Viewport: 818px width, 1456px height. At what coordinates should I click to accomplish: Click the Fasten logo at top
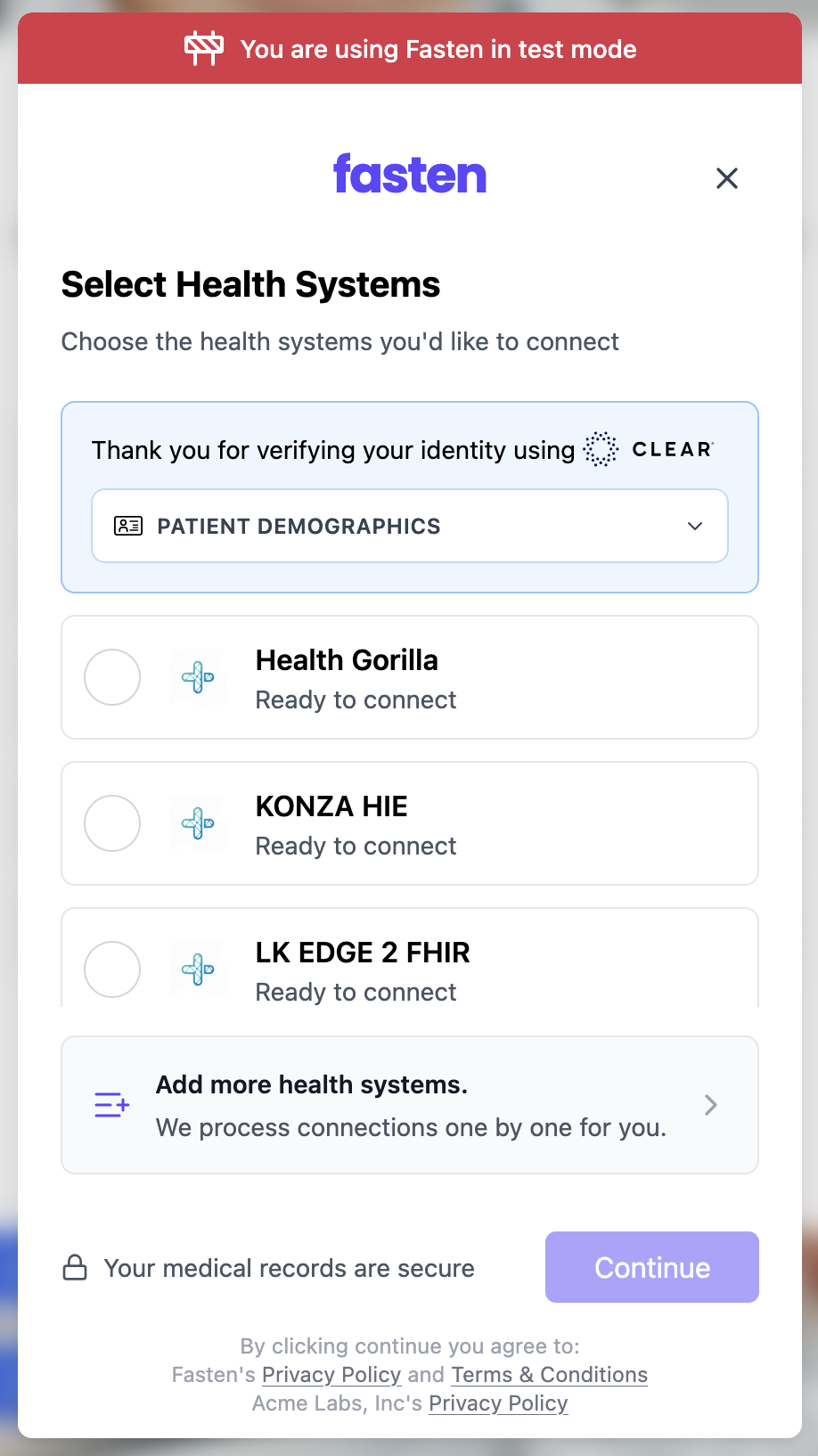[410, 175]
